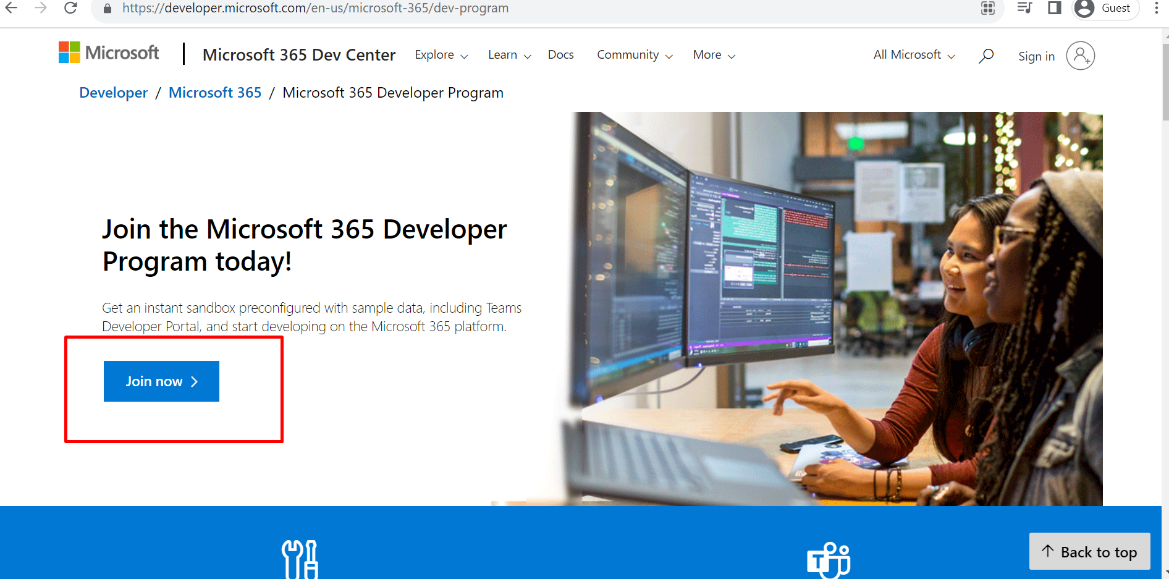Click the 'Join the Microsoft 365 Developer Program today!' heading
Image resolution: width=1169 pixels, height=579 pixels.
304,245
